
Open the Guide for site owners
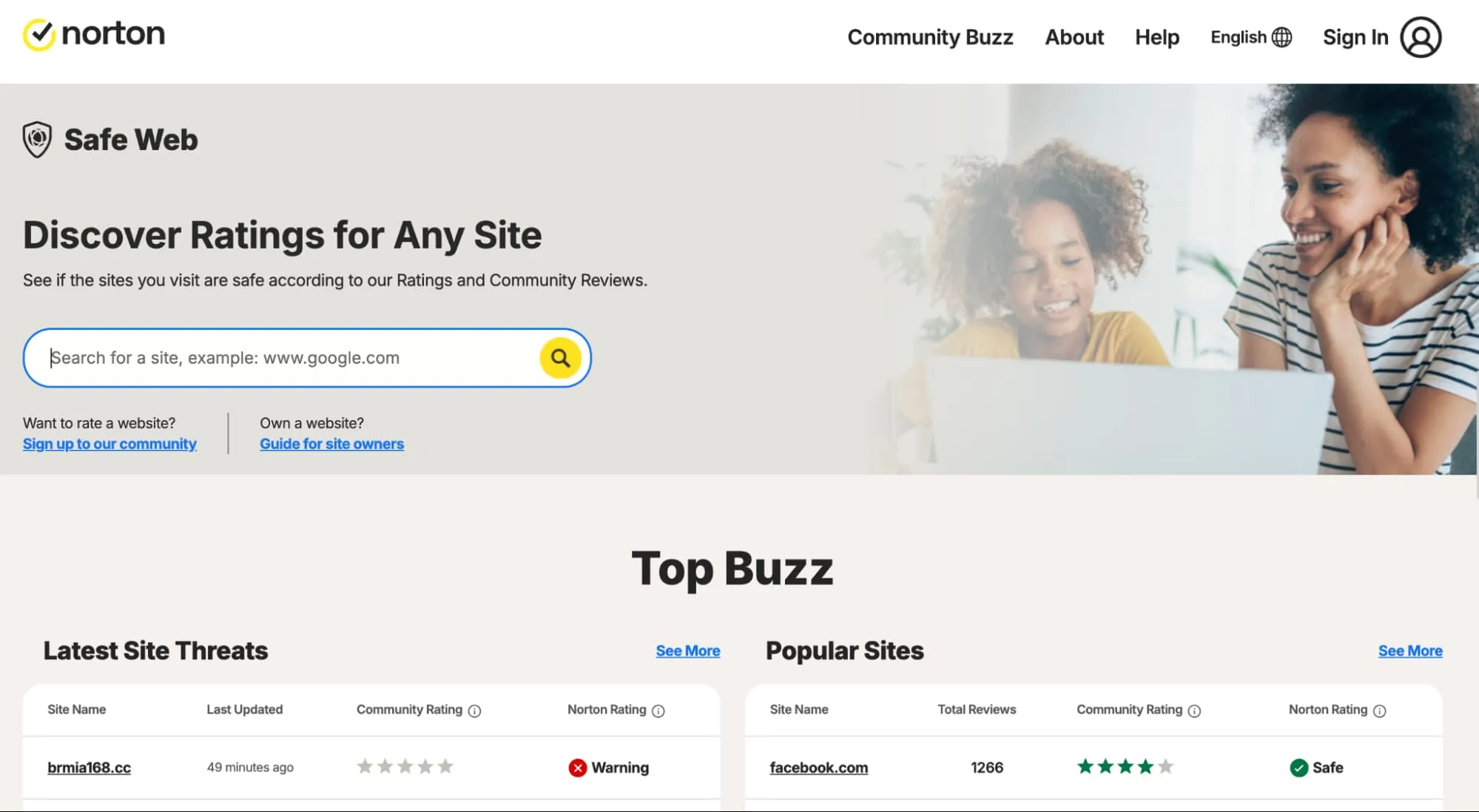[331, 444]
